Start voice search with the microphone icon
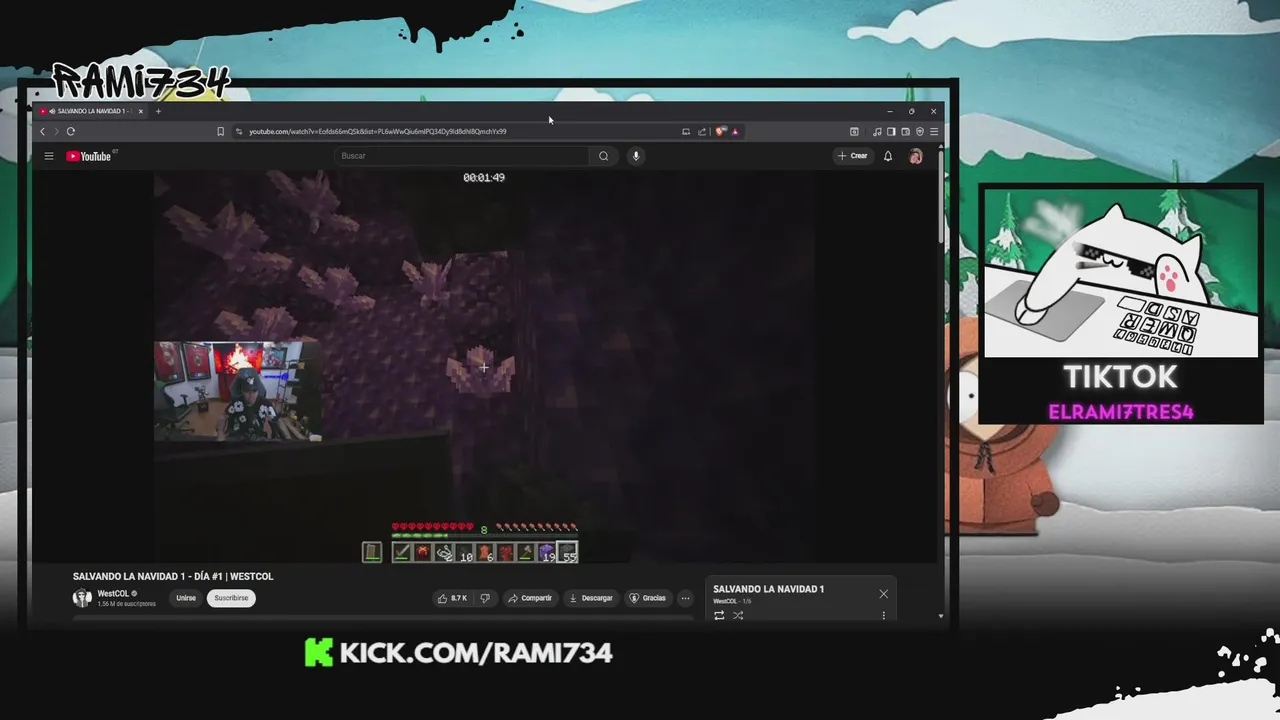Screen dimensions: 1280x720 (635, 156)
